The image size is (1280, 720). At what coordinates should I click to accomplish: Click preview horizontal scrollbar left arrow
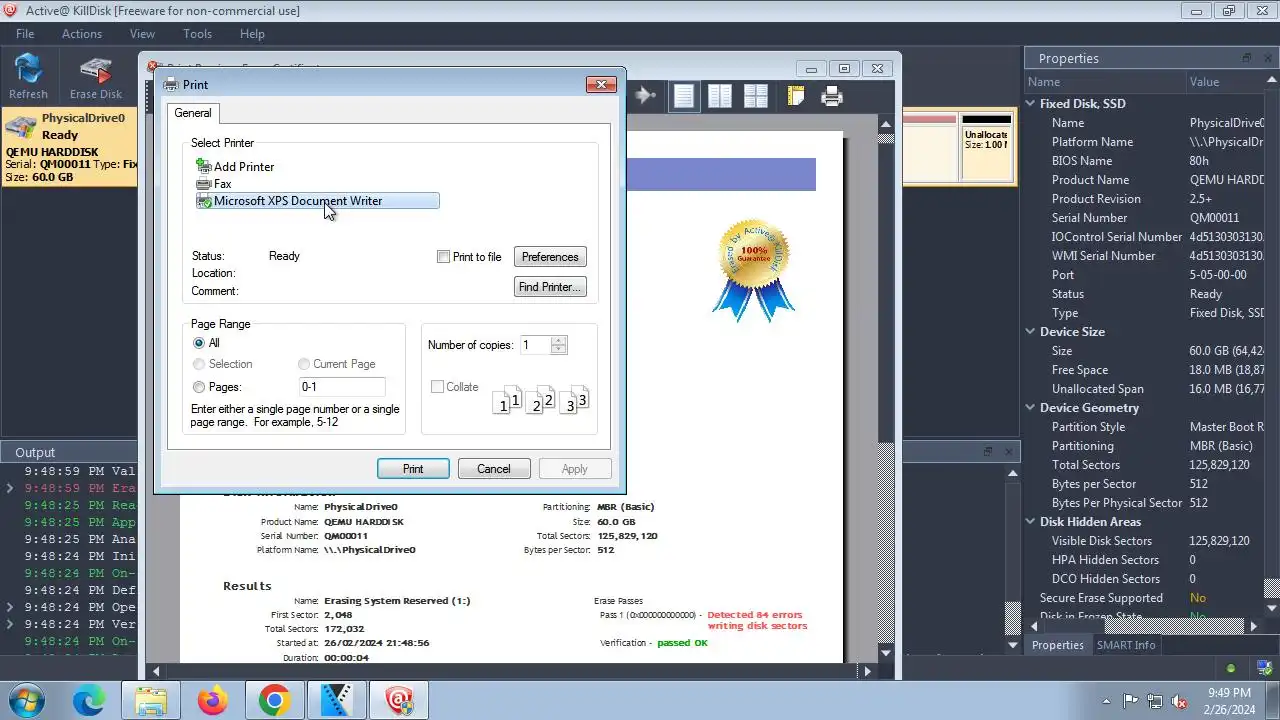(x=155, y=671)
